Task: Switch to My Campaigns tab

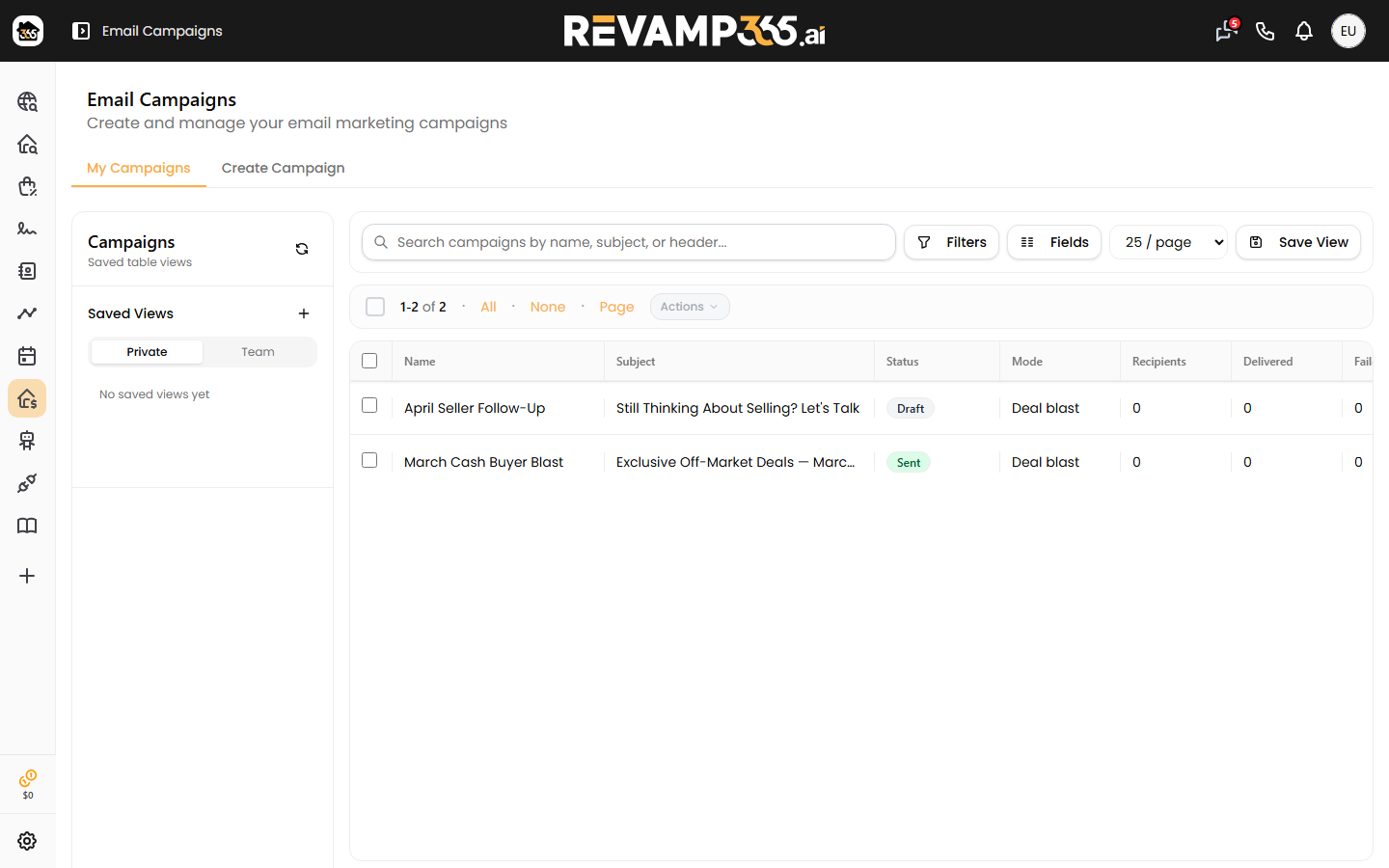Action: coord(139,168)
